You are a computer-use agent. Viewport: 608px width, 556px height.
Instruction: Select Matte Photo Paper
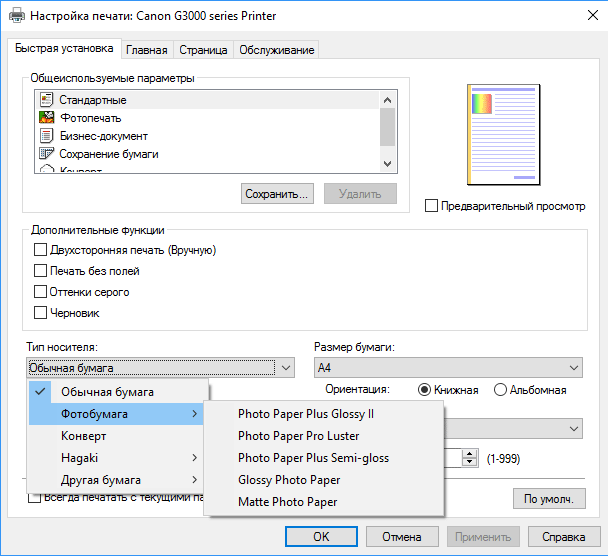324,502
